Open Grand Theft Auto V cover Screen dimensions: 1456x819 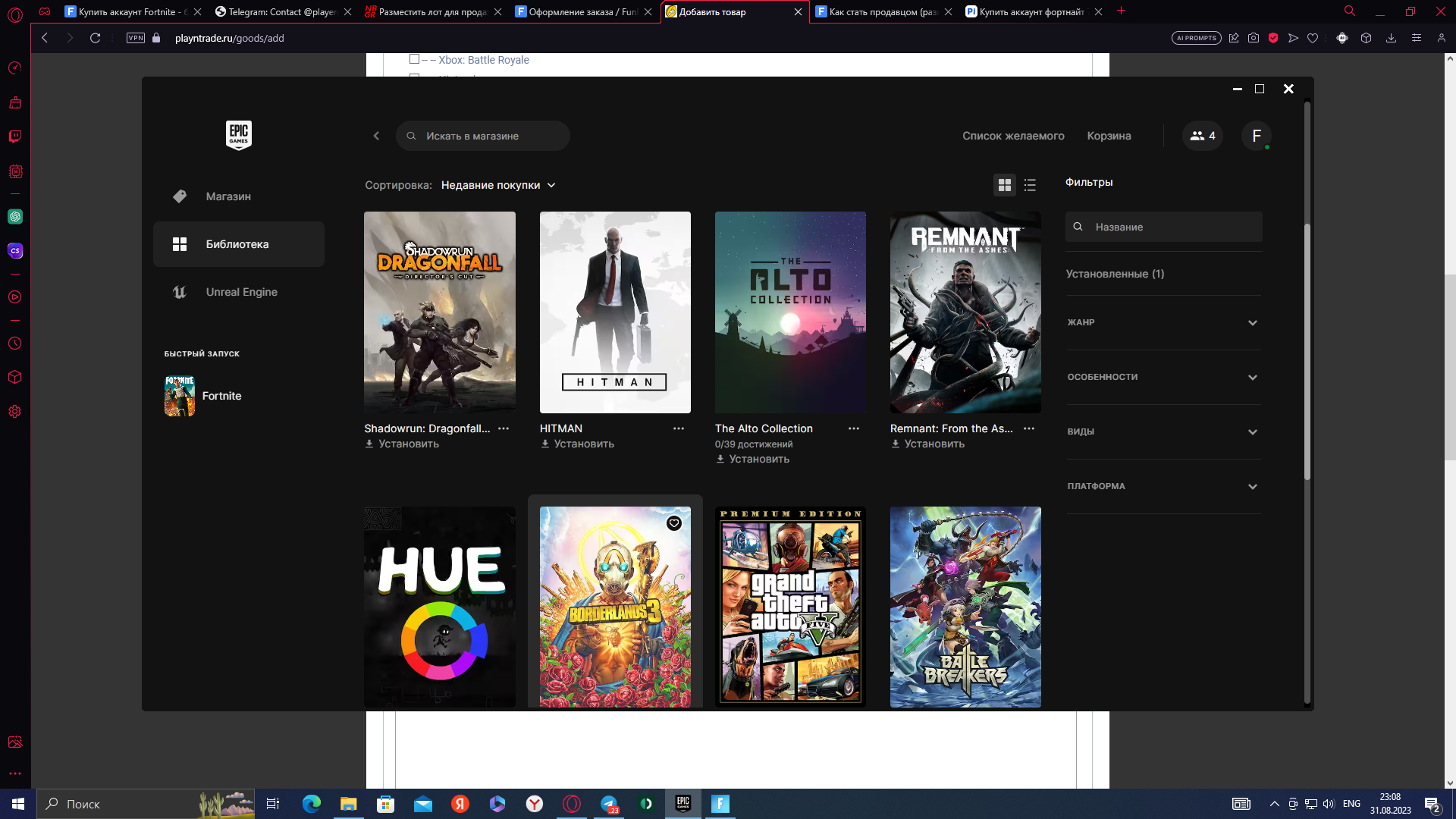coord(790,607)
